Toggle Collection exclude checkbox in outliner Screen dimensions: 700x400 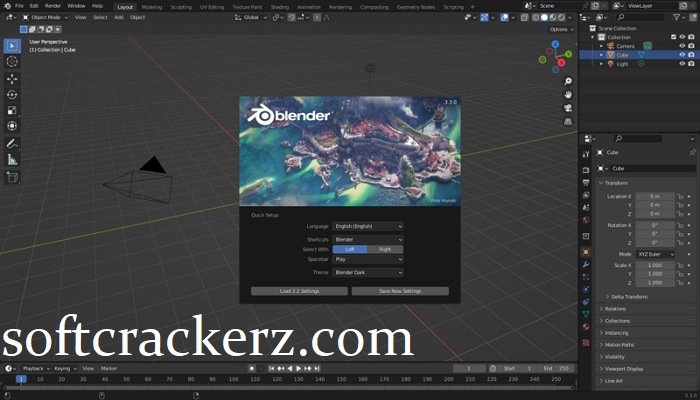coord(674,37)
